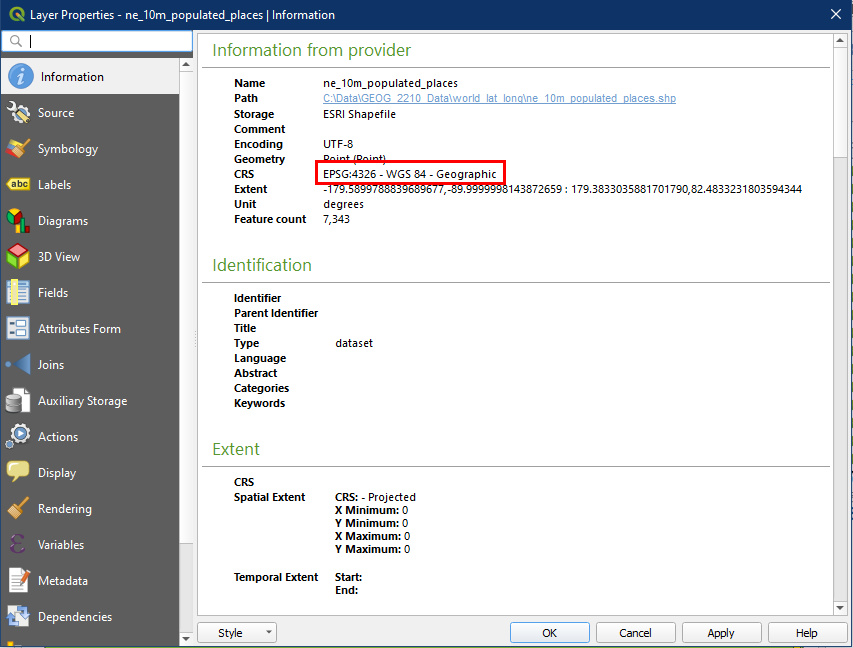Open the Metadata tab
Screen dimensions: 853x648
point(62,581)
